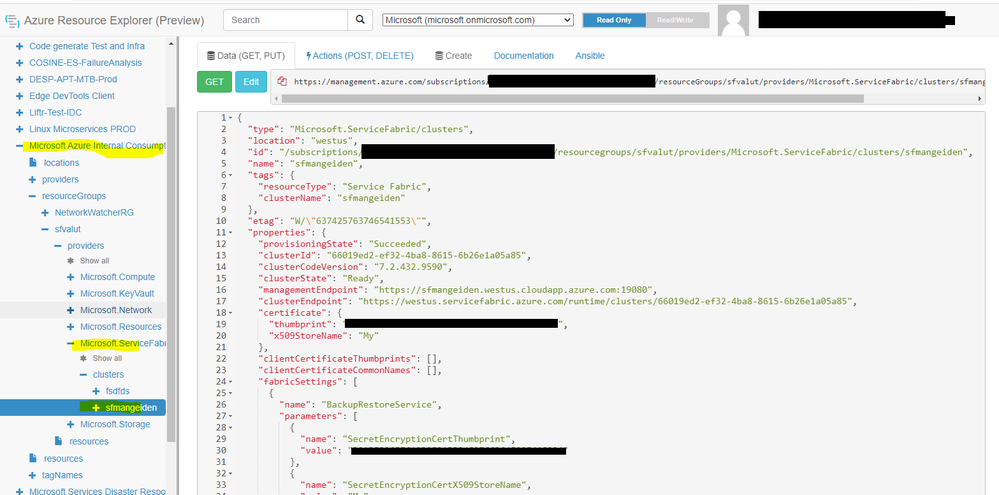This screenshot has width=999, height=495.
Task: Click the tree panel vertical scrollbar
Action: 170,274
